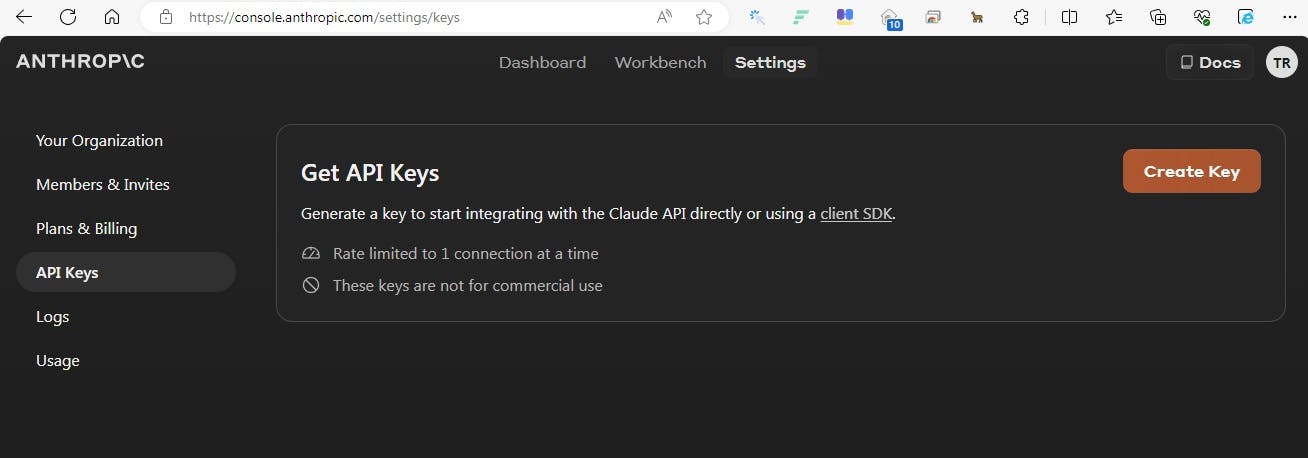
Task: Click the Anthropic logo
Action: coord(80,62)
